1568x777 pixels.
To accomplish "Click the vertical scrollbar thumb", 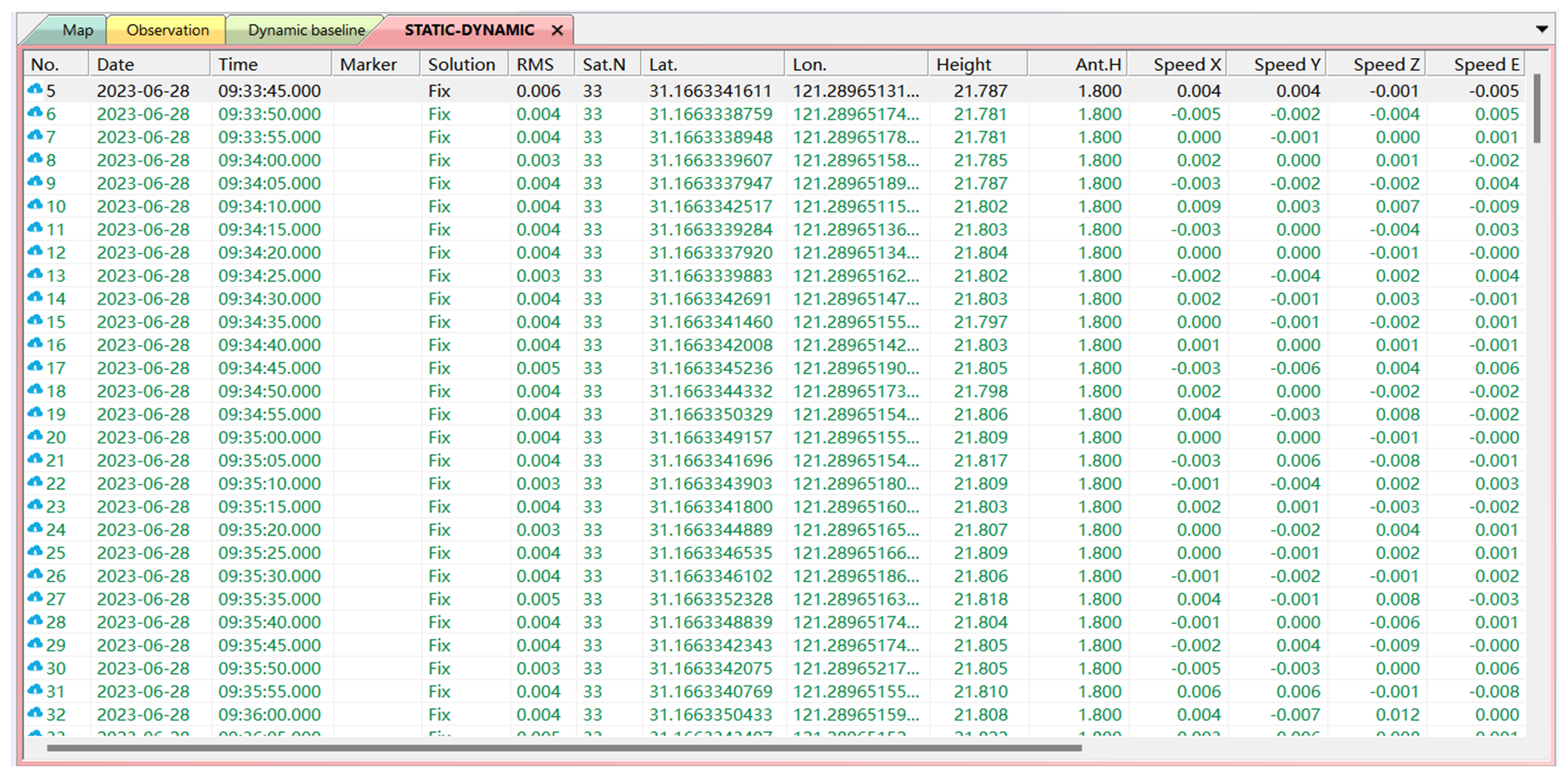I will click(x=1536, y=108).
